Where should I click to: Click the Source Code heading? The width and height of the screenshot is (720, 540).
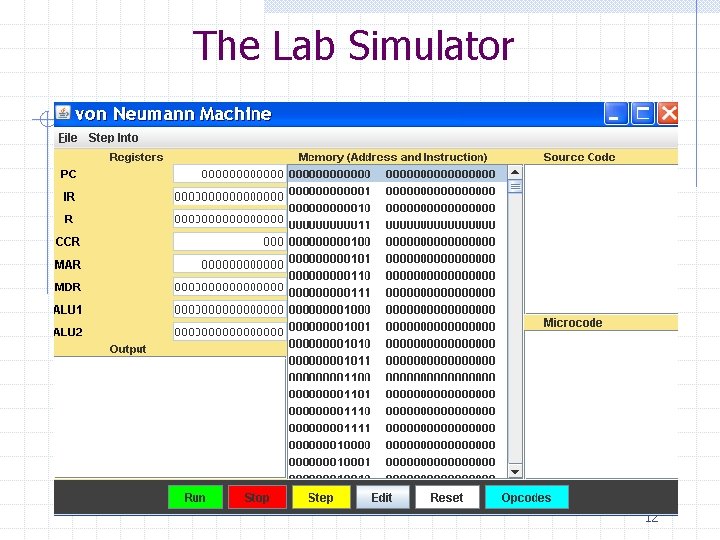579,157
